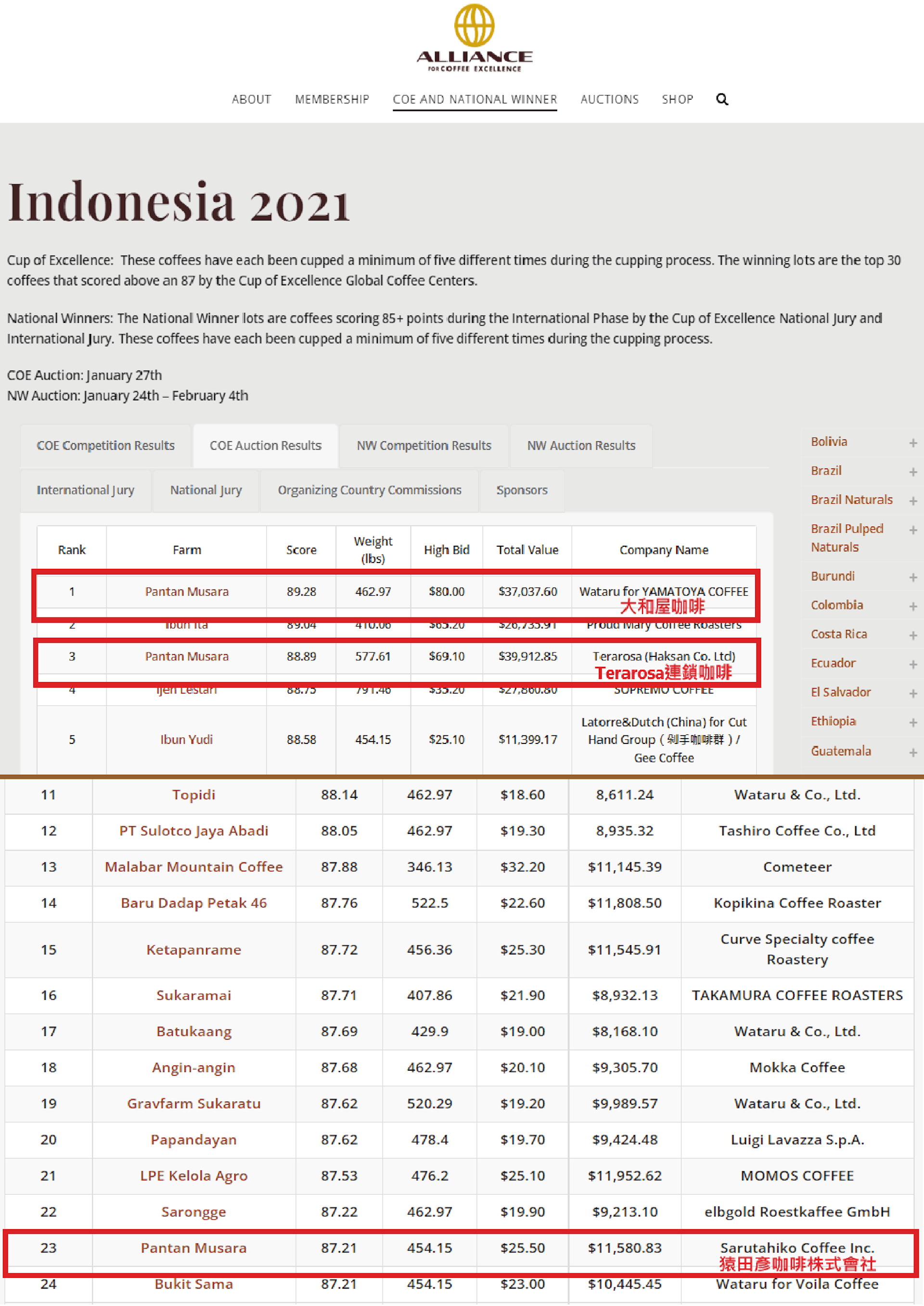Open the Burundi sidebar link
This screenshot has height=1306, width=924.
[833, 576]
